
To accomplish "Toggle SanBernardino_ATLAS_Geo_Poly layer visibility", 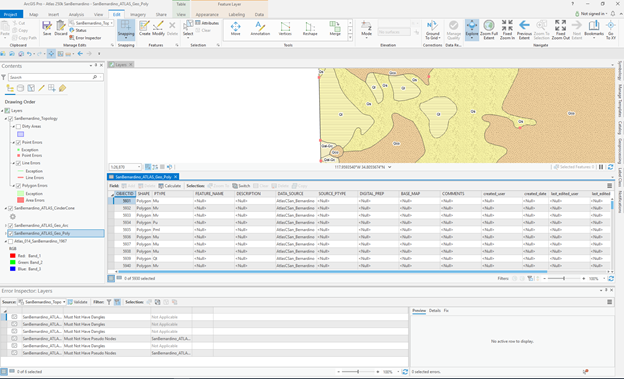I will coord(11,233).
